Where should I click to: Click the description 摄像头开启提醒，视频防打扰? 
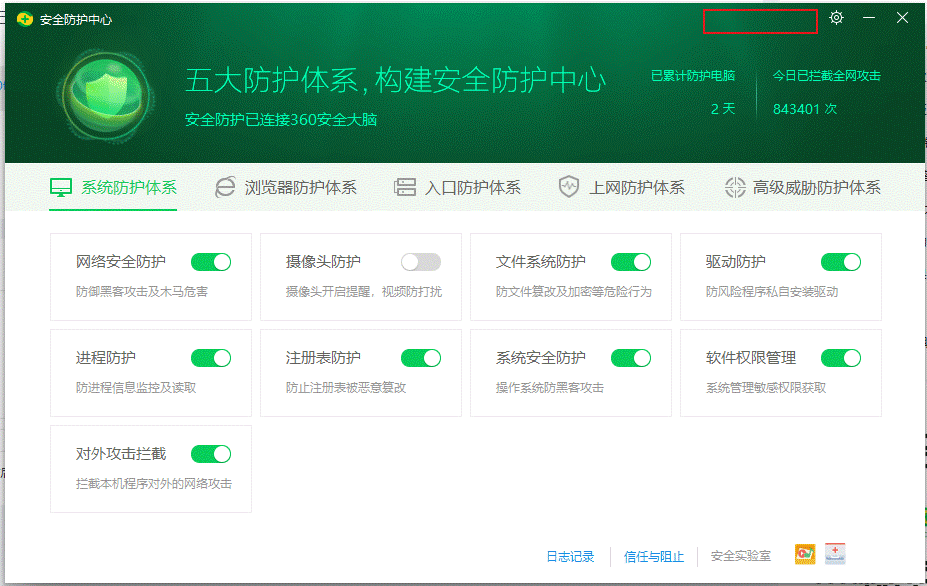[364, 292]
